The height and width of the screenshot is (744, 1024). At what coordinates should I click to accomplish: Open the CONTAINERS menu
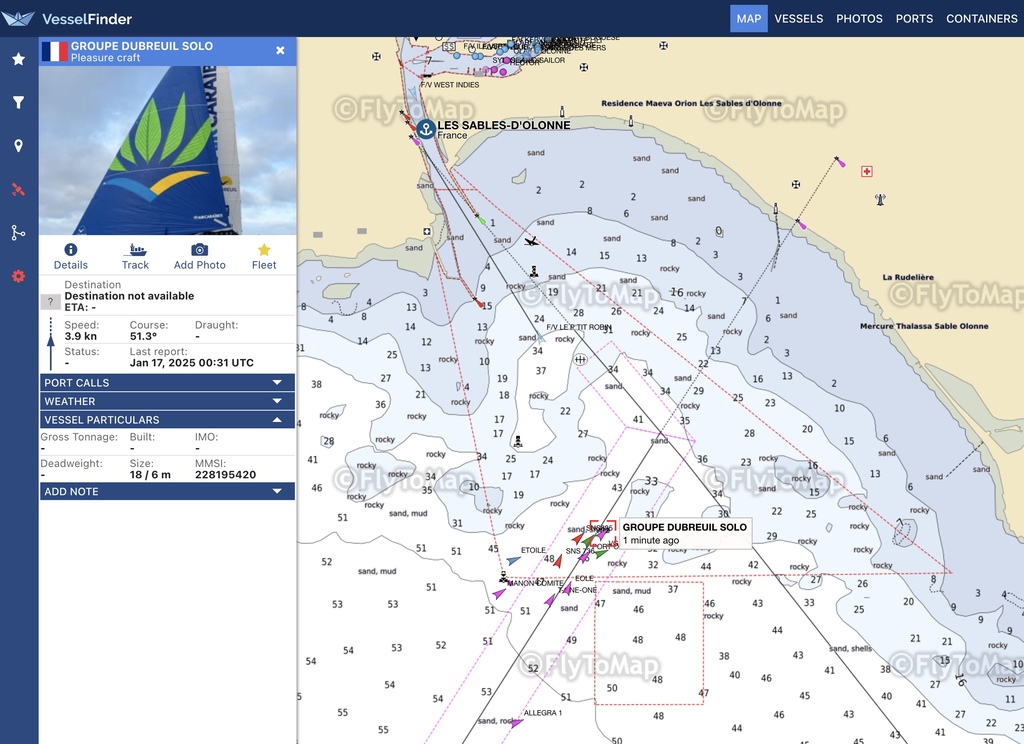(x=982, y=18)
